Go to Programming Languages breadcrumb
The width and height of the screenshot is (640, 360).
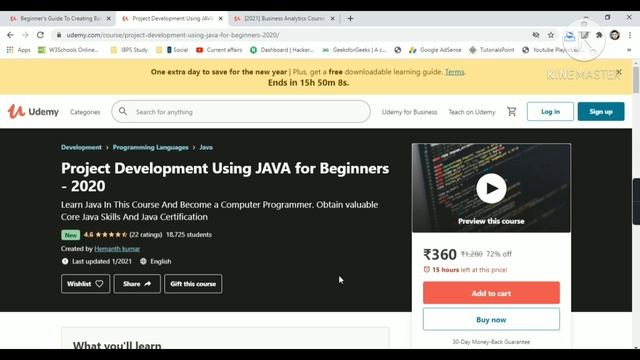[151, 147]
